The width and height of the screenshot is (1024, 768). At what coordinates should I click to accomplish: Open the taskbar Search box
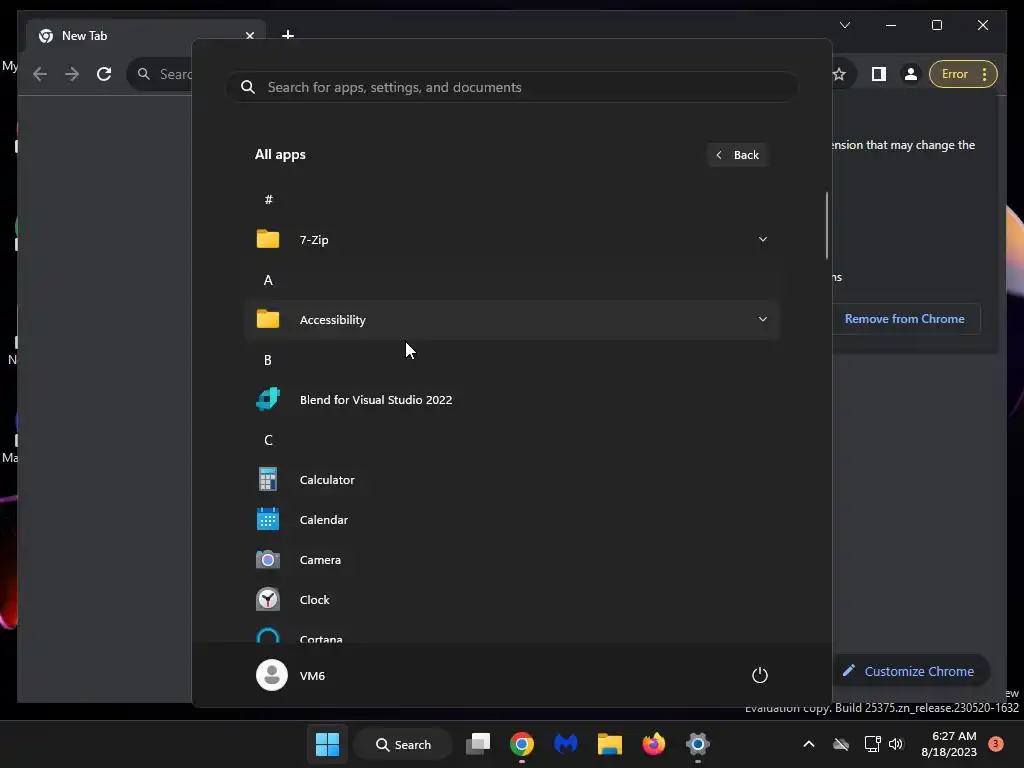click(x=404, y=744)
